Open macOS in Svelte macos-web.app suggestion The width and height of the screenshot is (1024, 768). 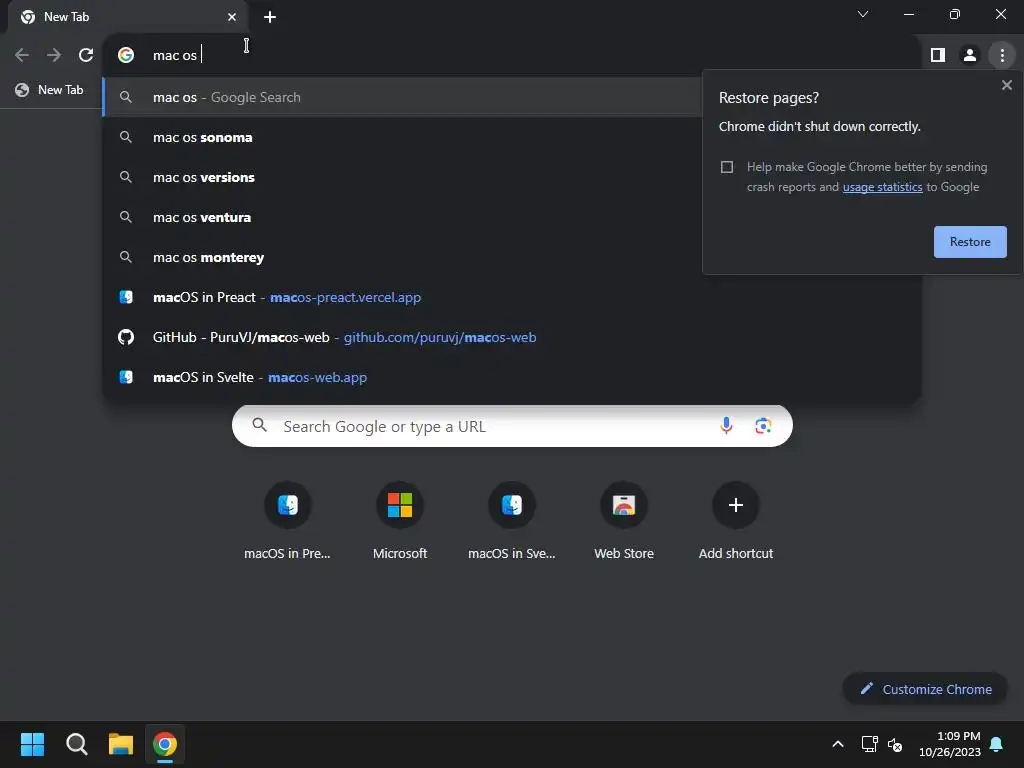511,377
